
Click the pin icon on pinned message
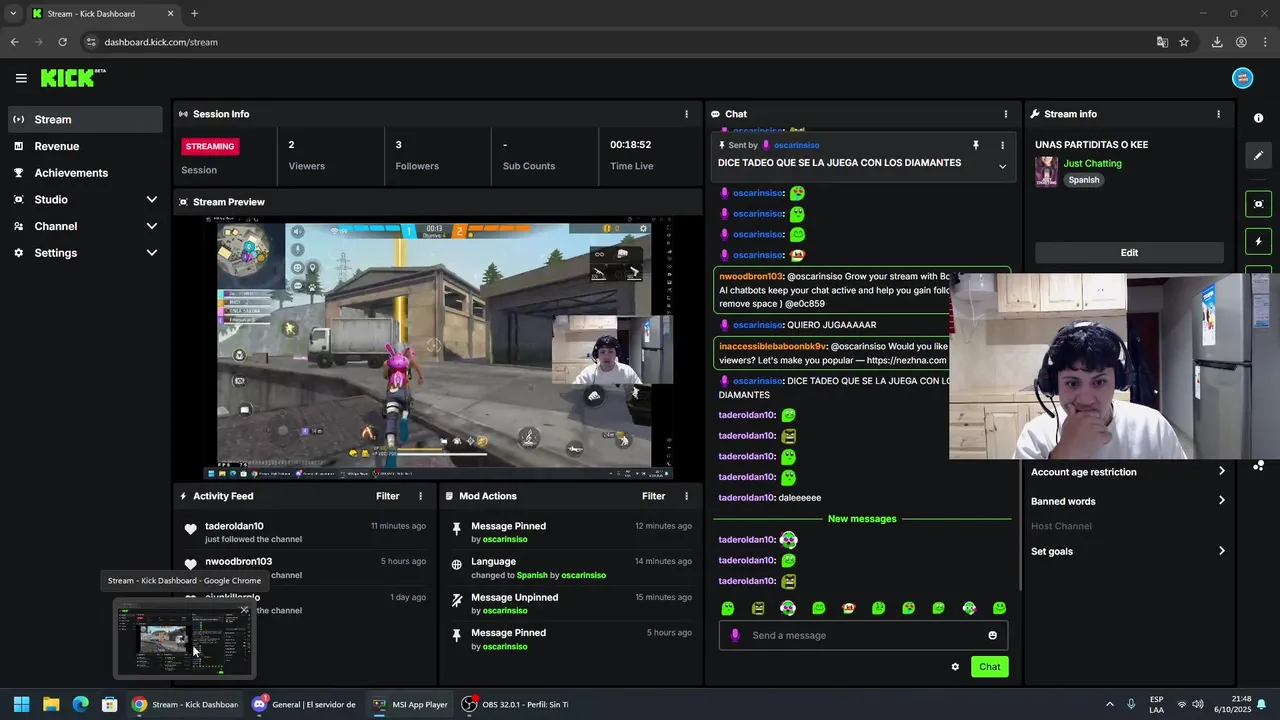pyautogui.click(x=976, y=145)
